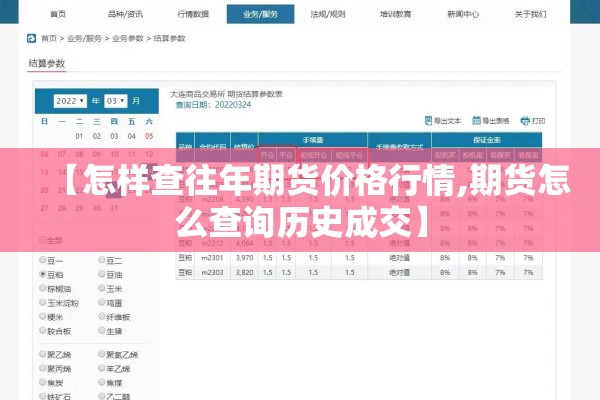Open the month 03 dropdown

click(x=116, y=101)
